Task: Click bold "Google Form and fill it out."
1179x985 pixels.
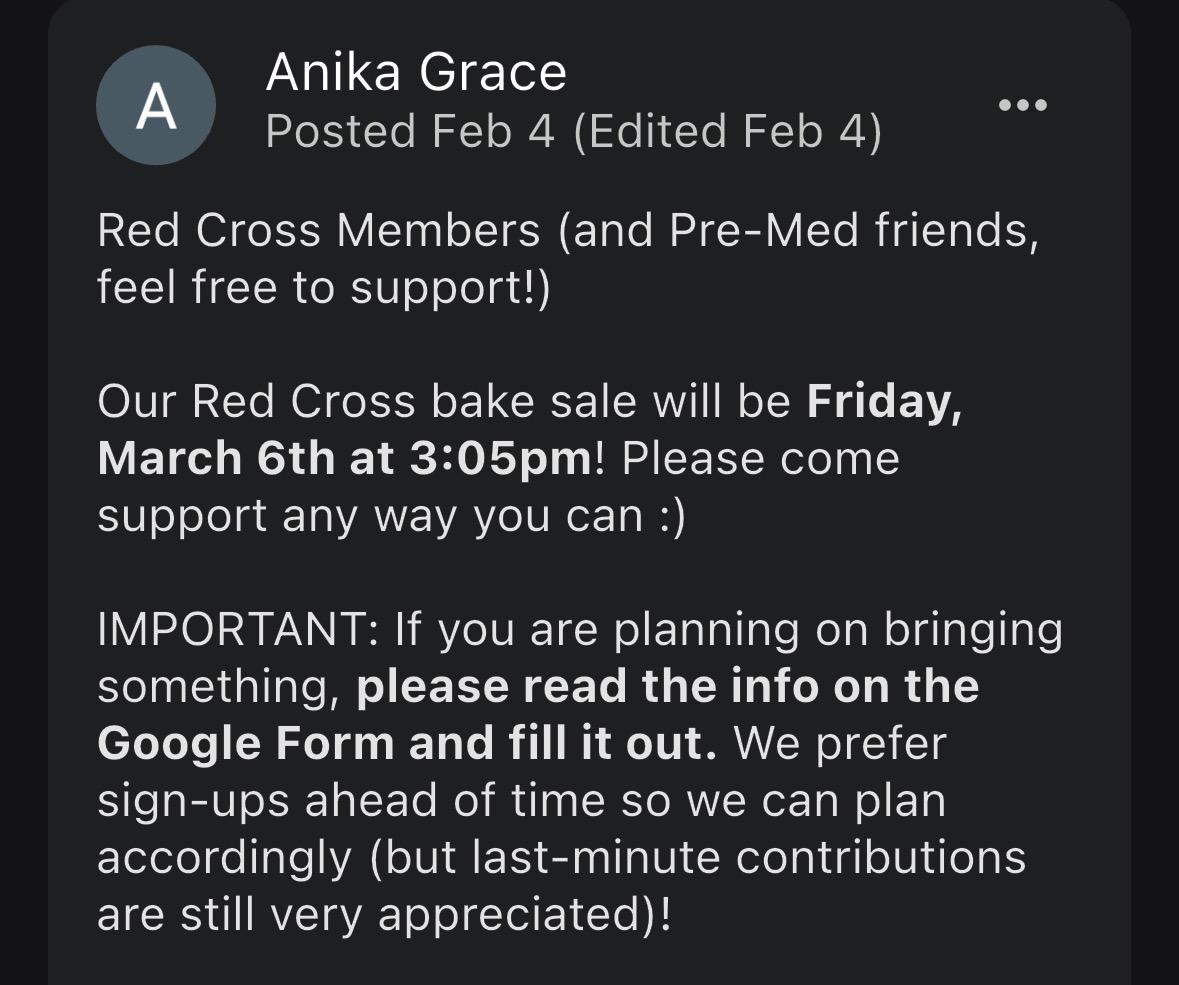Action: pos(407,744)
